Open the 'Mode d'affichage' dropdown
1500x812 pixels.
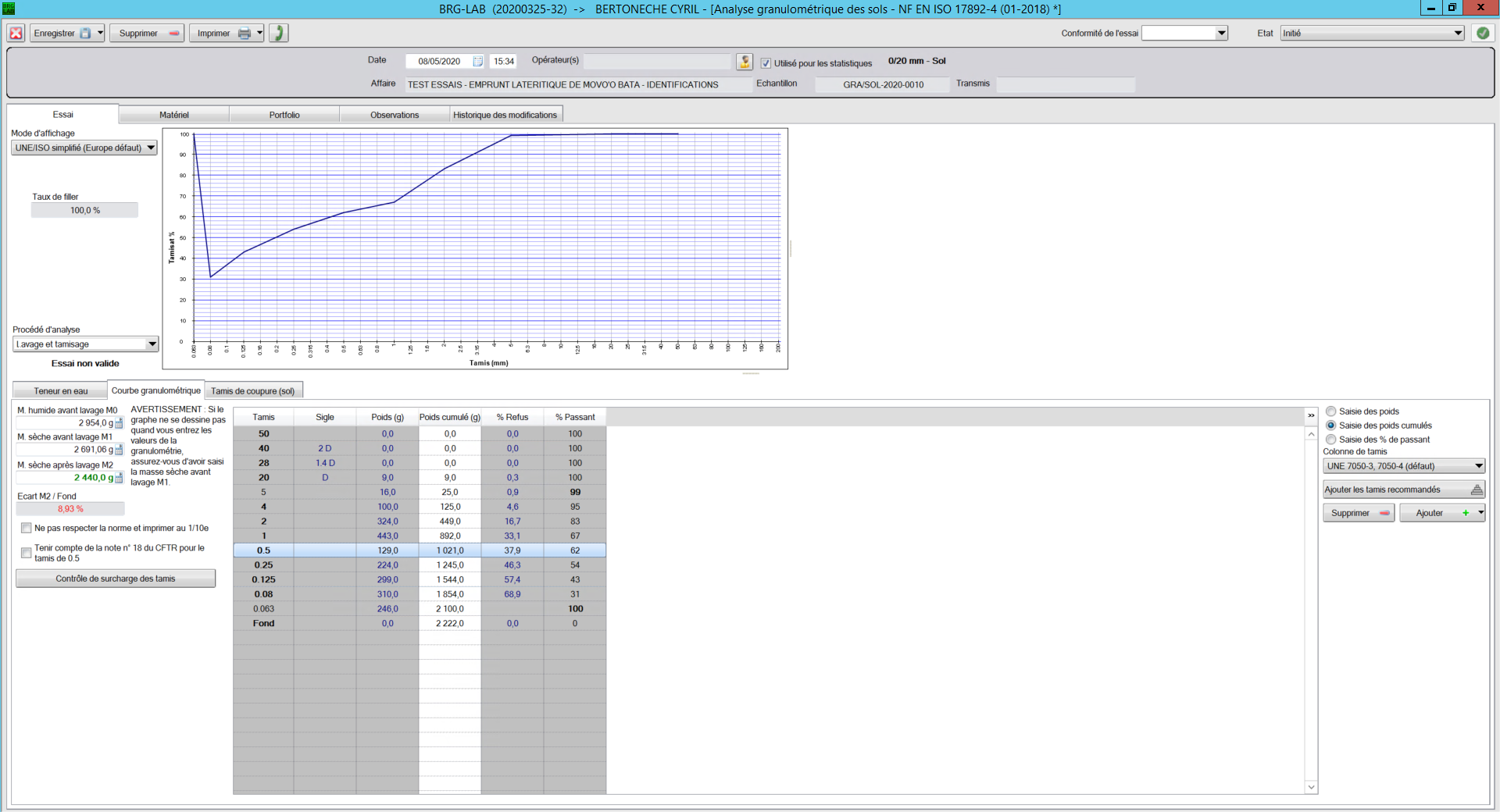click(84, 148)
